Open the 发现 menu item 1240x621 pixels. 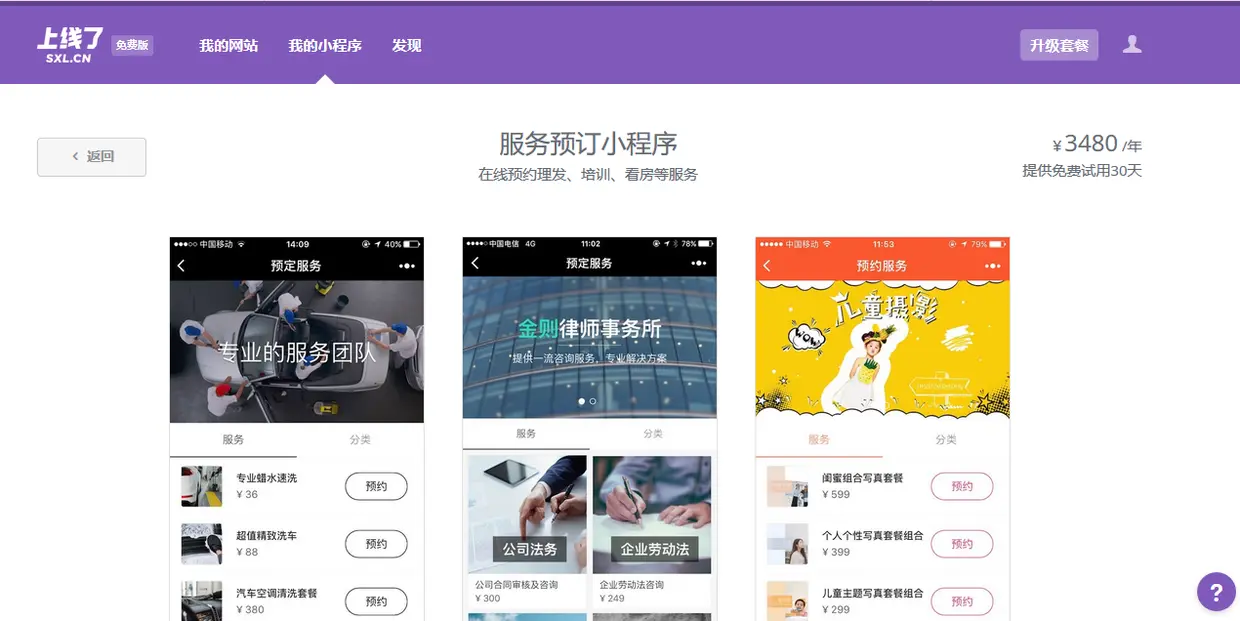(x=406, y=45)
